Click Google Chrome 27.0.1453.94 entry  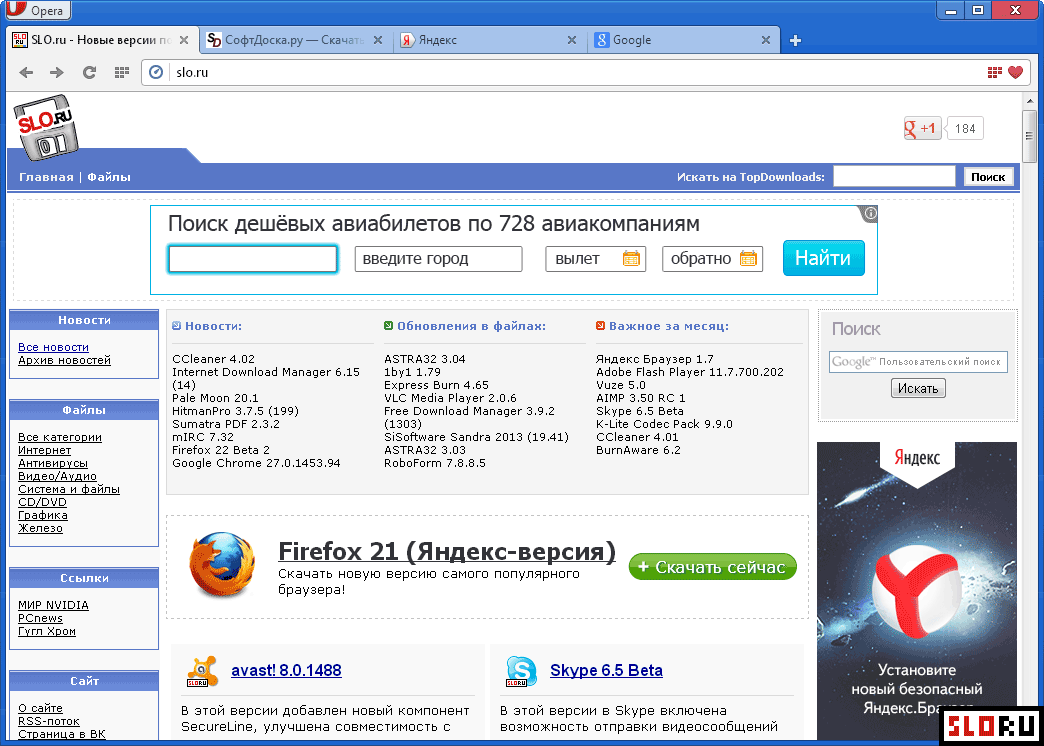pyautogui.click(x=256, y=463)
